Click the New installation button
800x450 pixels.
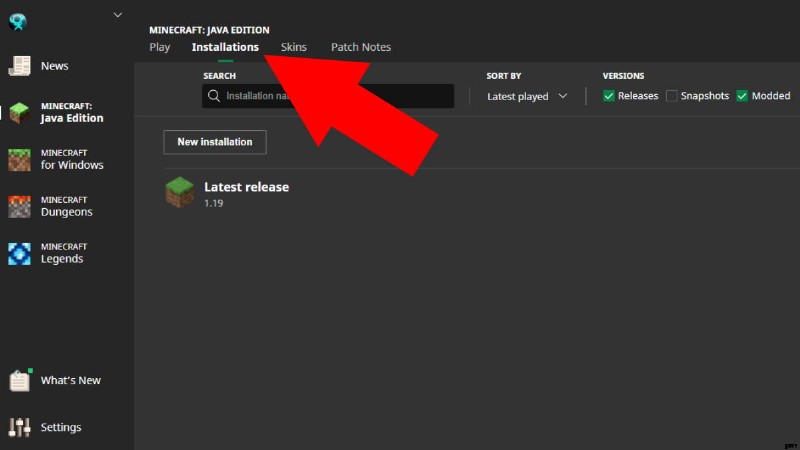(215, 142)
